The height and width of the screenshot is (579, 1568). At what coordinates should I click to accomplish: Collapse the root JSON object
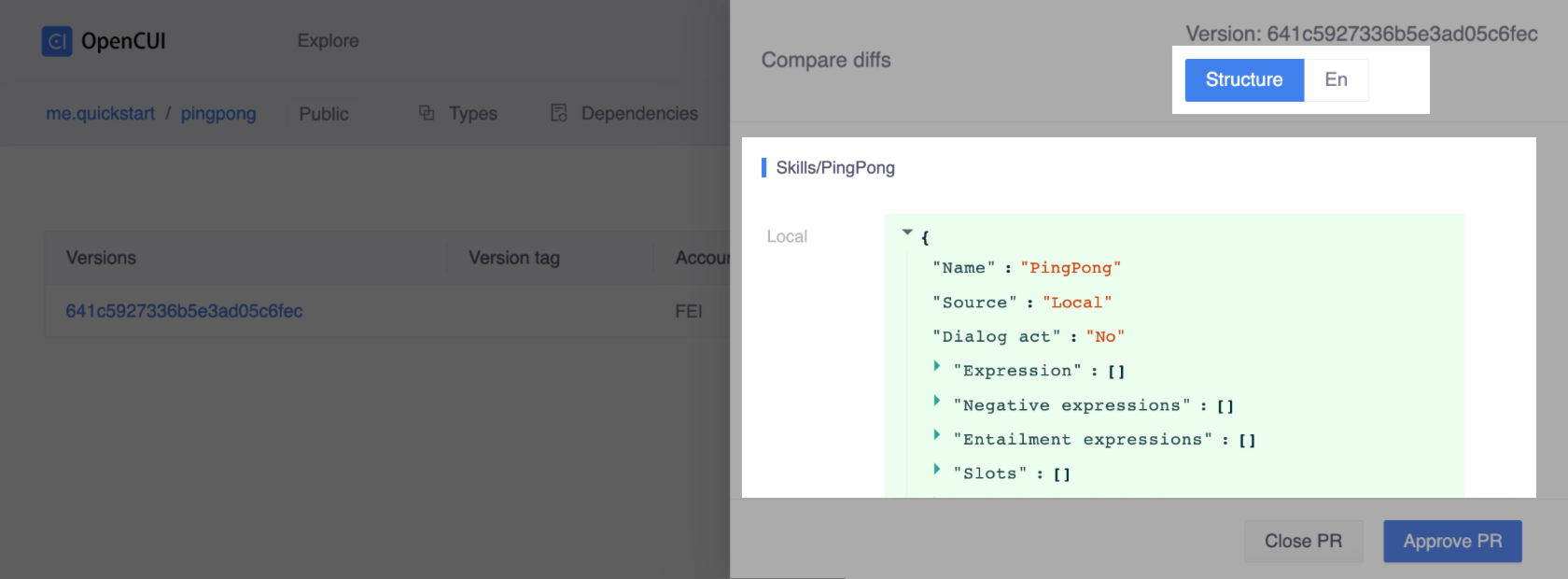tap(907, 233)
